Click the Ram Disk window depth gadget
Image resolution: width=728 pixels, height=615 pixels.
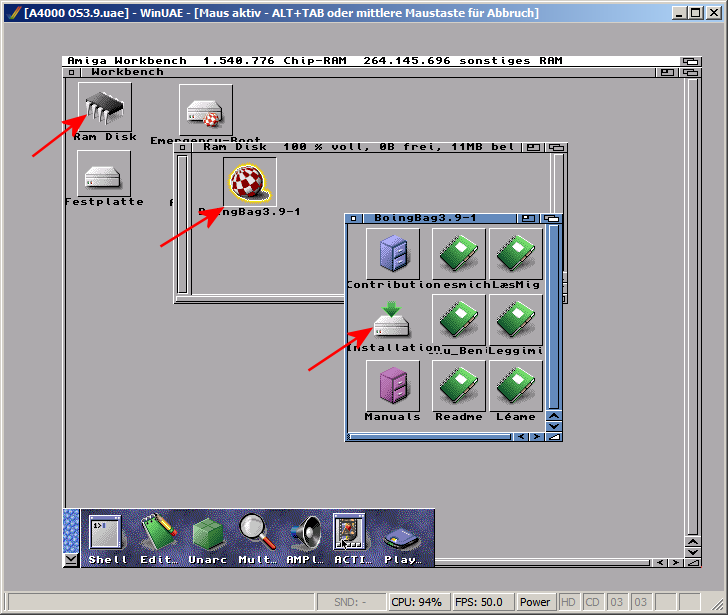point(557,147)
